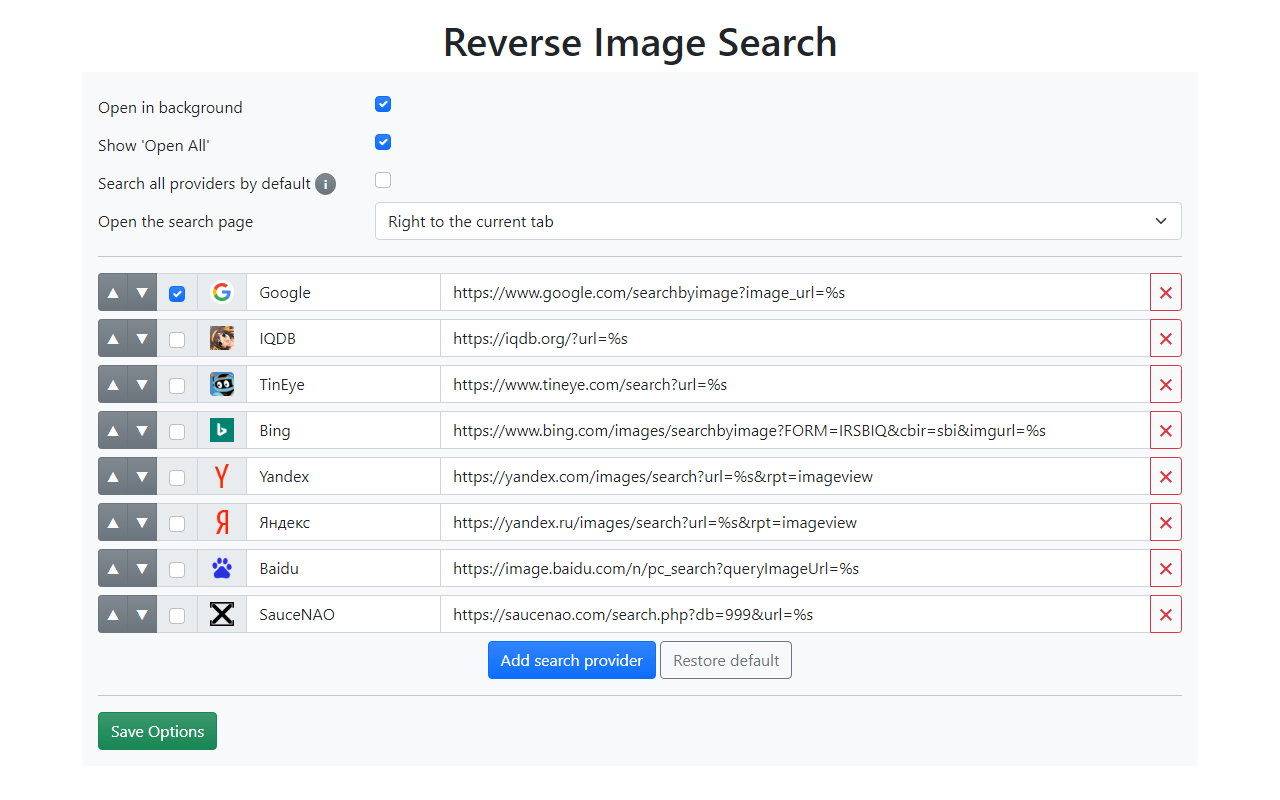Image resolution: width=1280 pixels, height=800 pixels.
Task: Click the Yandex provider icon
Action: (222, 476)
